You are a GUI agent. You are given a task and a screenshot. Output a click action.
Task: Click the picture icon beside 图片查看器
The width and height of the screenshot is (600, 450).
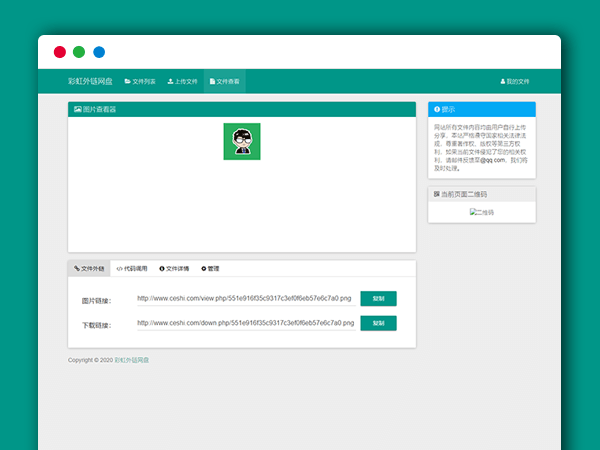click(x=77, y=109)
